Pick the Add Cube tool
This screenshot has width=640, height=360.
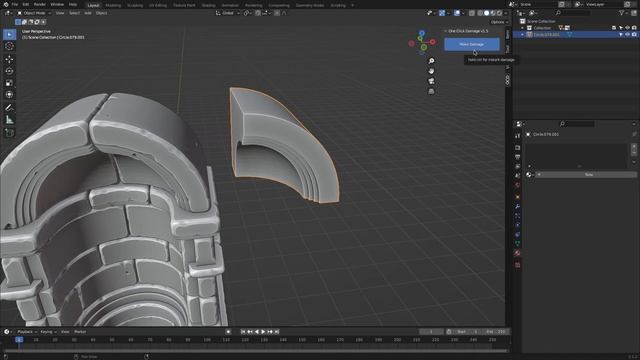tap(9, 133)
